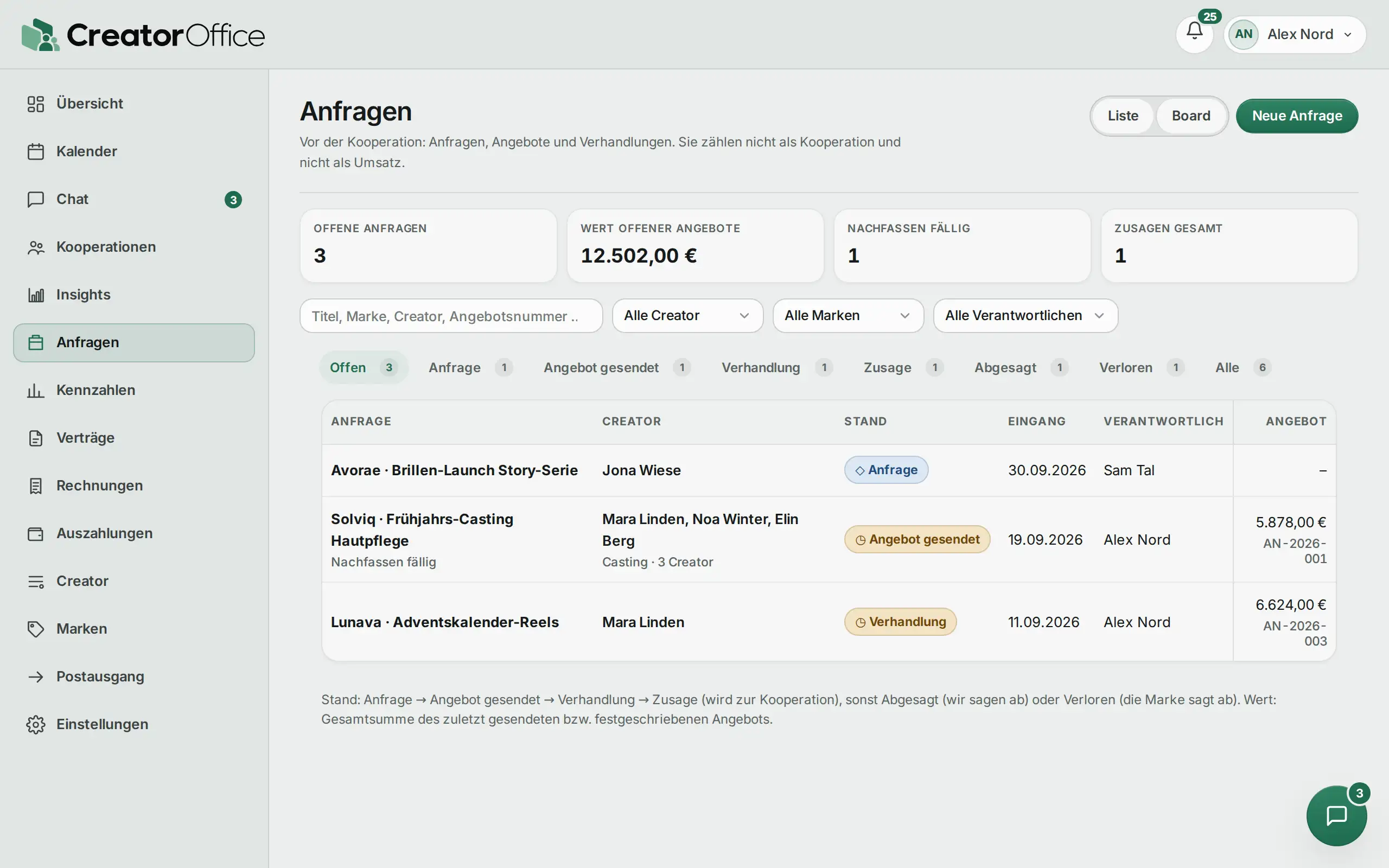Viewport: 1389px width, 868px height.
Task: Select the Abgesagt status tab
Action: point(1021,367)
